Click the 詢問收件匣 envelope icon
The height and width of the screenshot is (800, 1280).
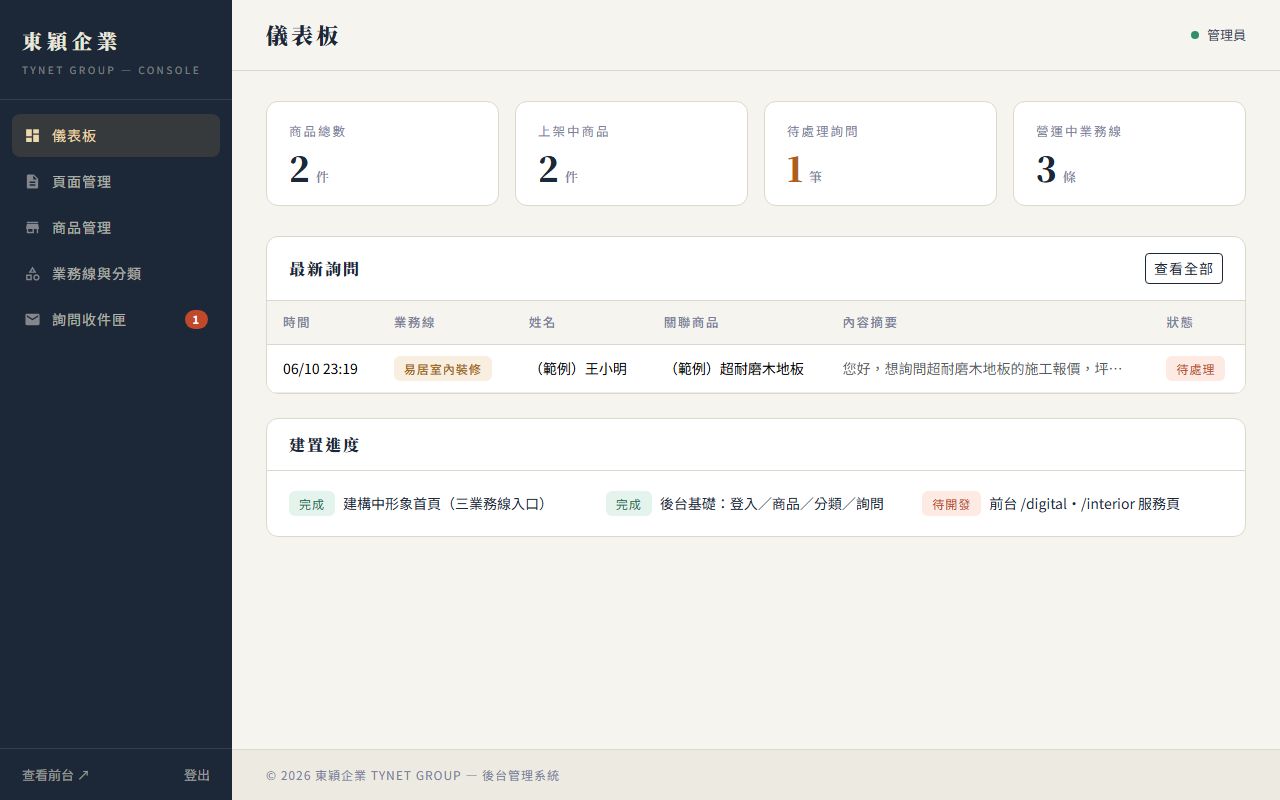pos(32,320)
